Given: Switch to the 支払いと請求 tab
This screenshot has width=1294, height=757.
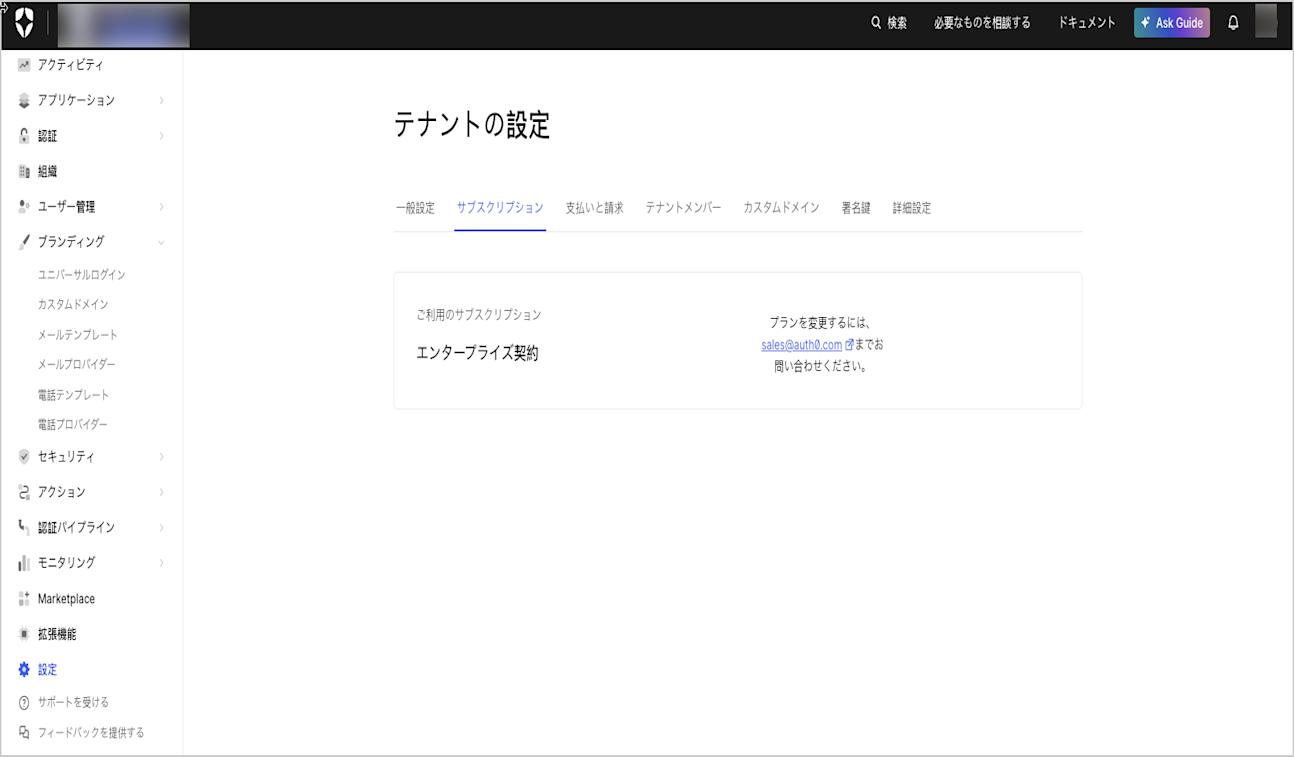Looking at the screenshot, I should click(594, 208).
